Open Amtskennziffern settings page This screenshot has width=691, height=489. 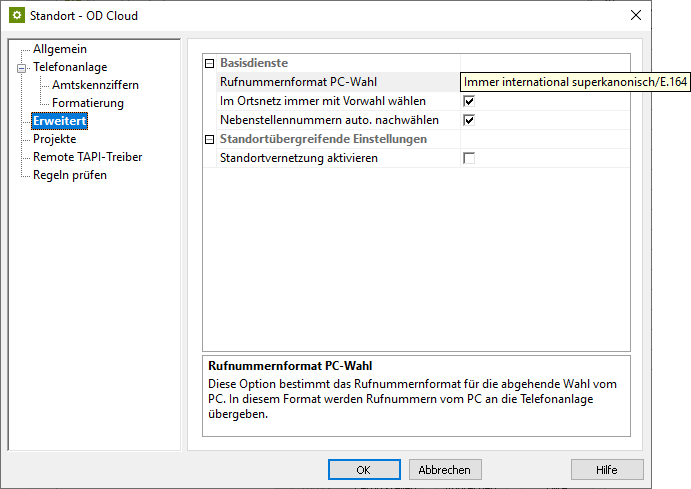click(95, 85)
